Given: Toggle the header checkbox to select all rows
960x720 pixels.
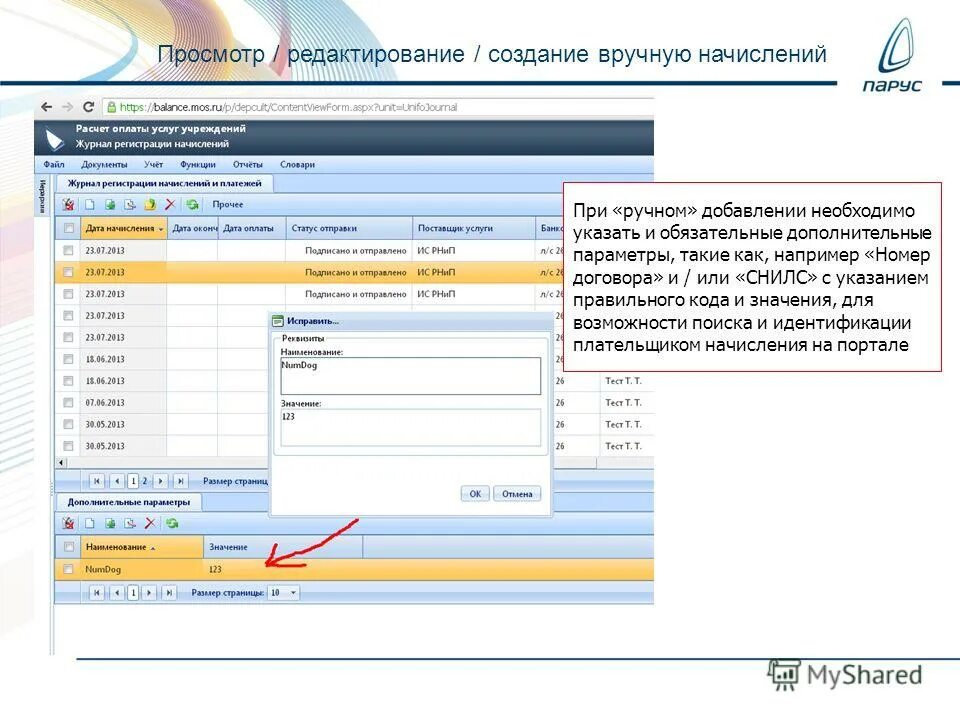Looking at the screenshot, I should [67, 227].
